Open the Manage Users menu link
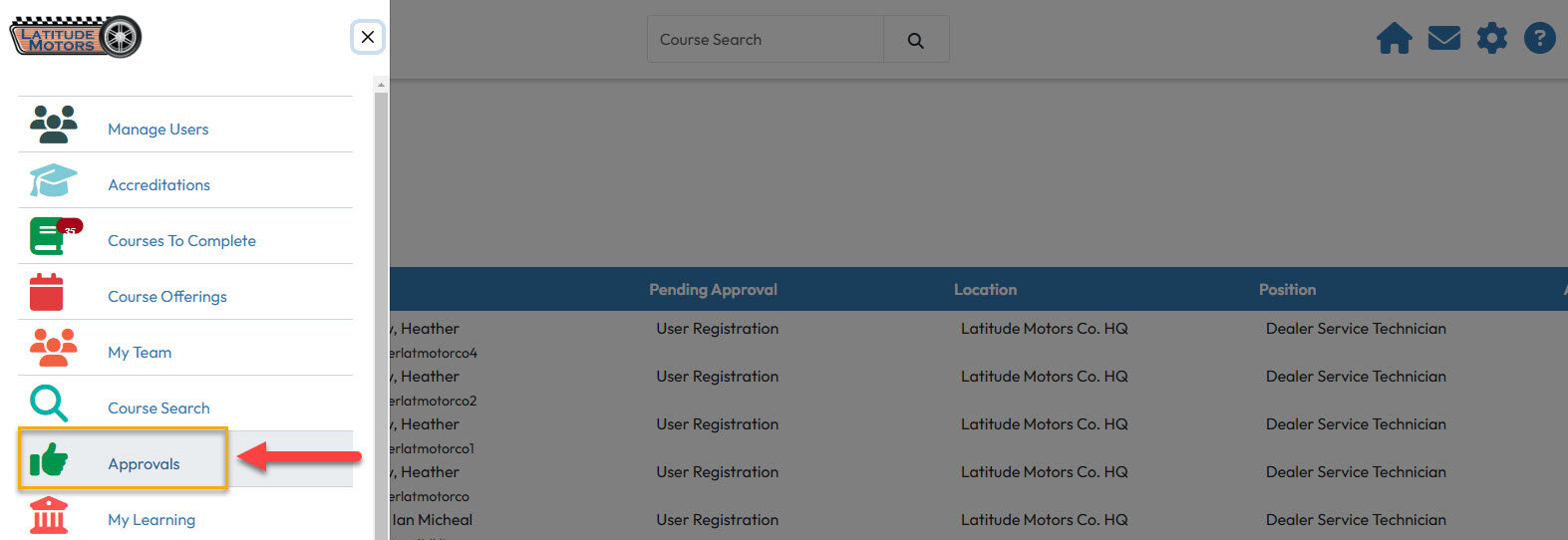Image resolution: width=1568 pixels, height=540 pixels. pyautogui.click(x=157, y=130)
